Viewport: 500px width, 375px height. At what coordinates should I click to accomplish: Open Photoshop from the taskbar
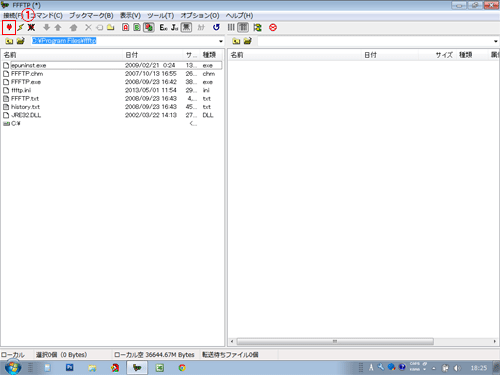(70, 368)
